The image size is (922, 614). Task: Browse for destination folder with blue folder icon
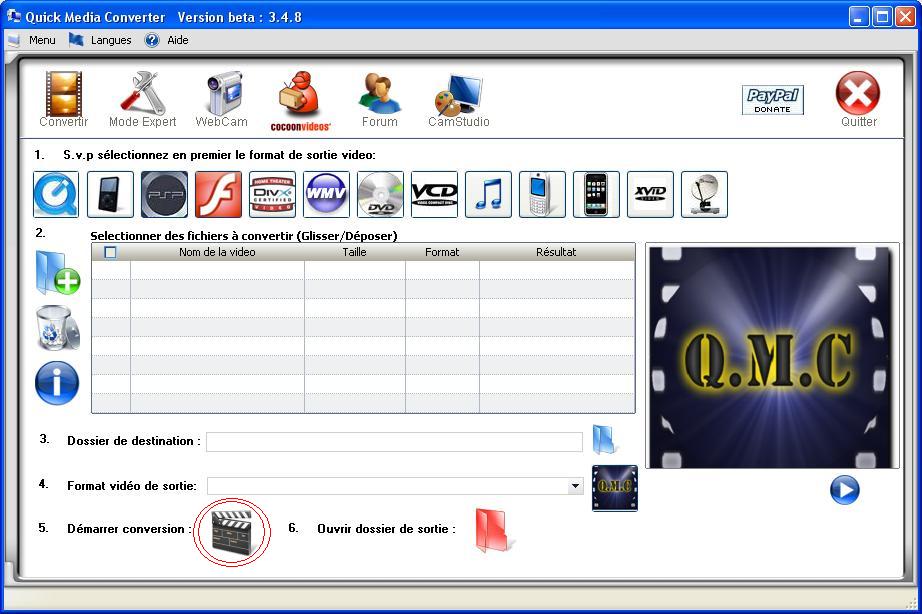click(604, 440)
